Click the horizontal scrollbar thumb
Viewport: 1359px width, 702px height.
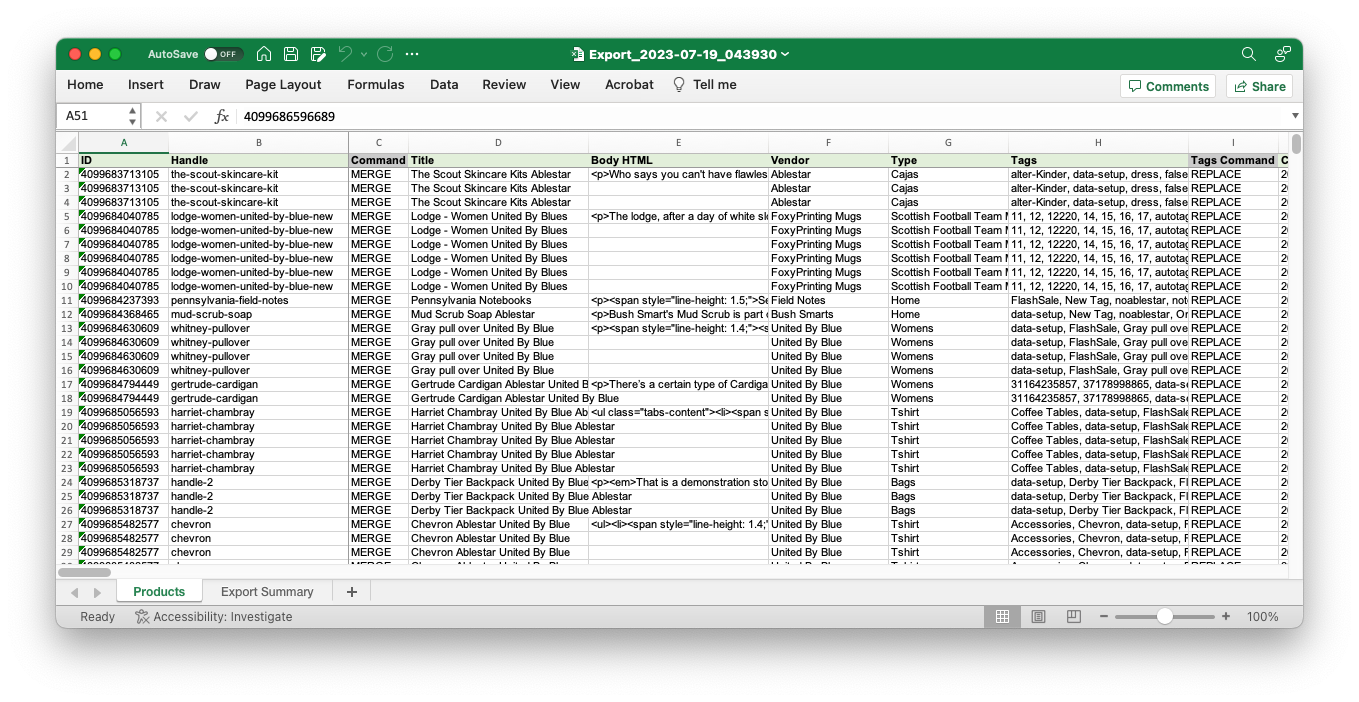(x=84, y=572)
